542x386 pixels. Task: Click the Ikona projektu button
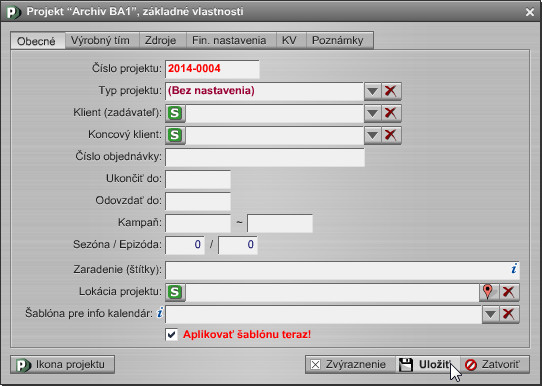click(63, 365)
